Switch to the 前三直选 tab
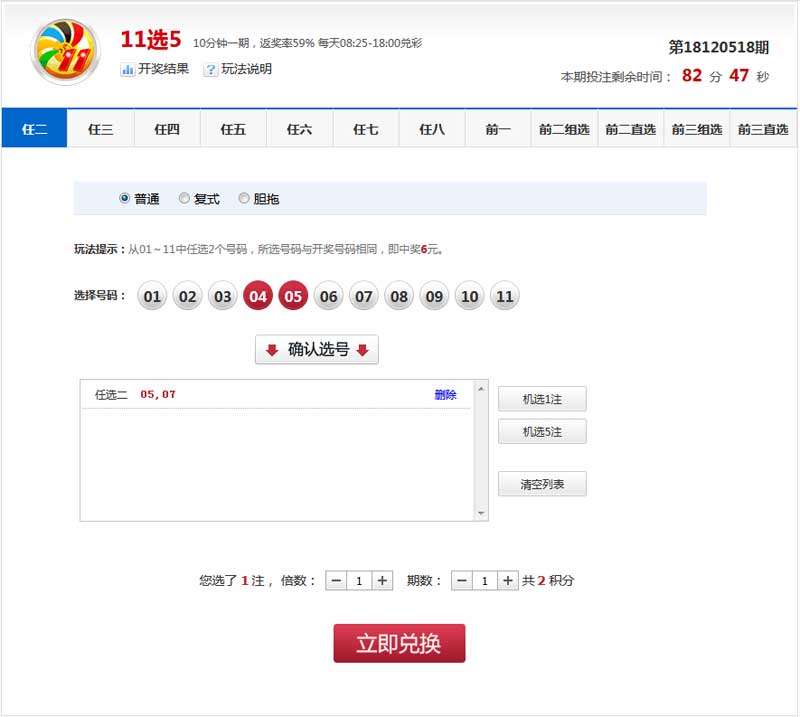This screenshot has width=800, height=717. coord(763,129)
